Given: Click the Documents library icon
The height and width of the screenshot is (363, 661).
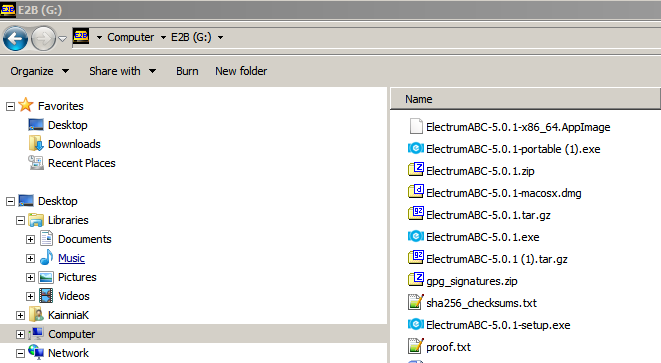Looking at the screenshot, I should pos(46,238).
